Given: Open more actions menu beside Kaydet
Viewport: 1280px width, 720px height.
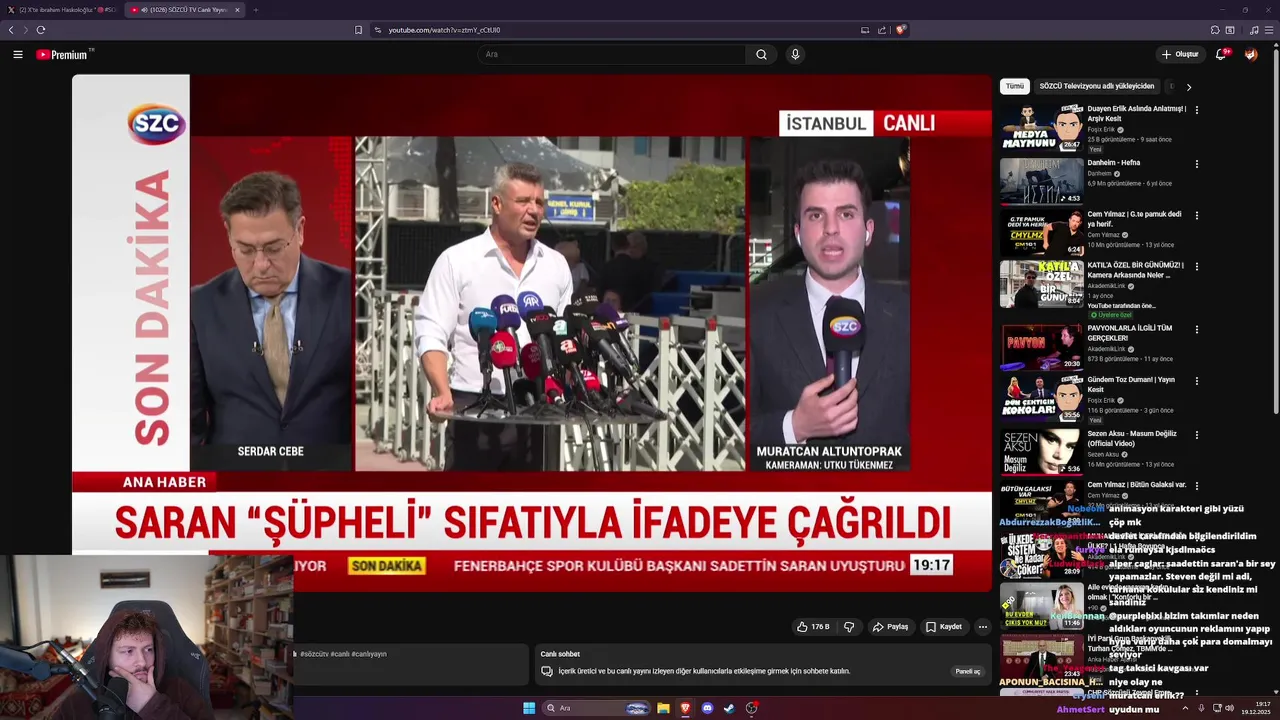Looking at the screenshot, I should click(982, 627).
